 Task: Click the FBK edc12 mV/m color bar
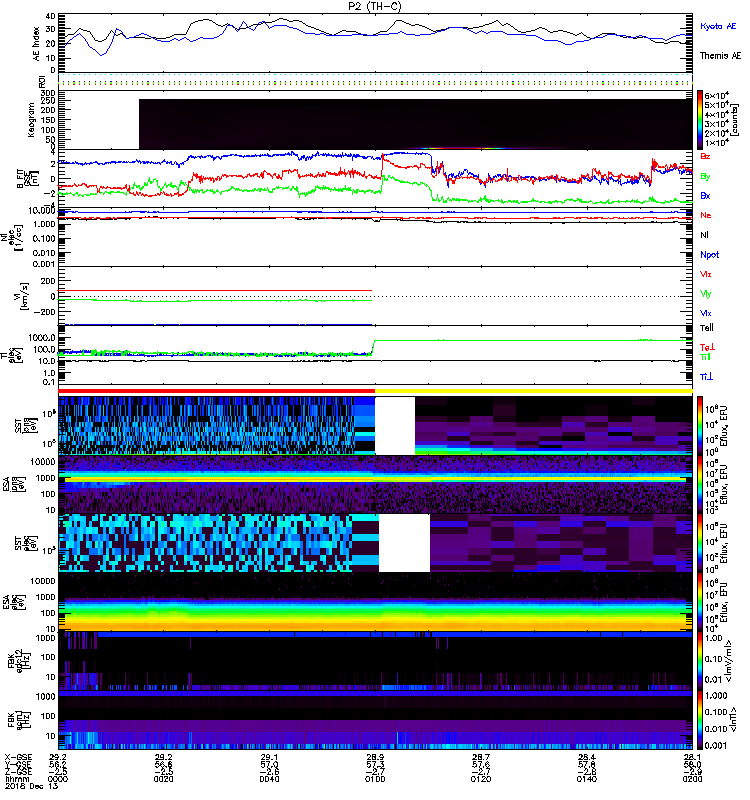point(700,660)
